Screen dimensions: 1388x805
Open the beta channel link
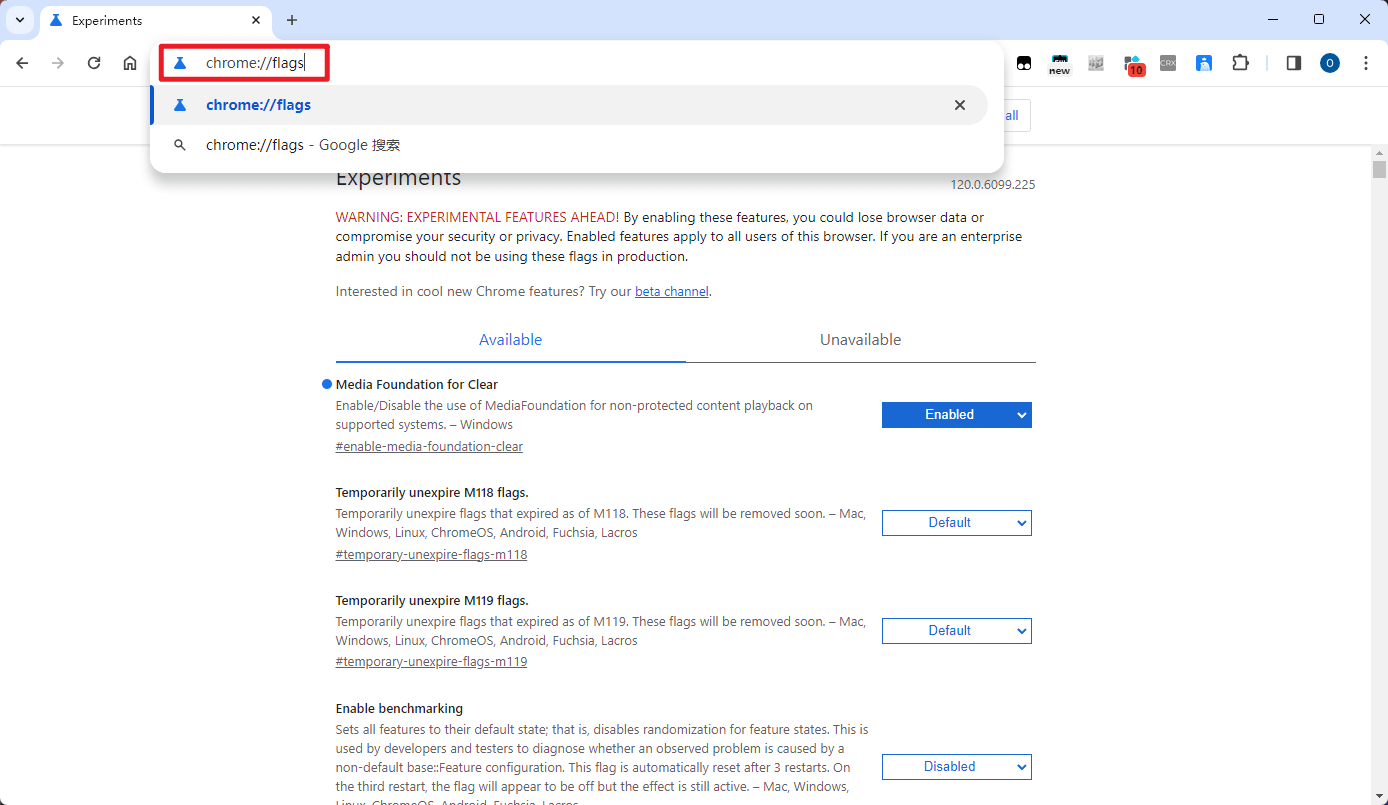[671, 292]
